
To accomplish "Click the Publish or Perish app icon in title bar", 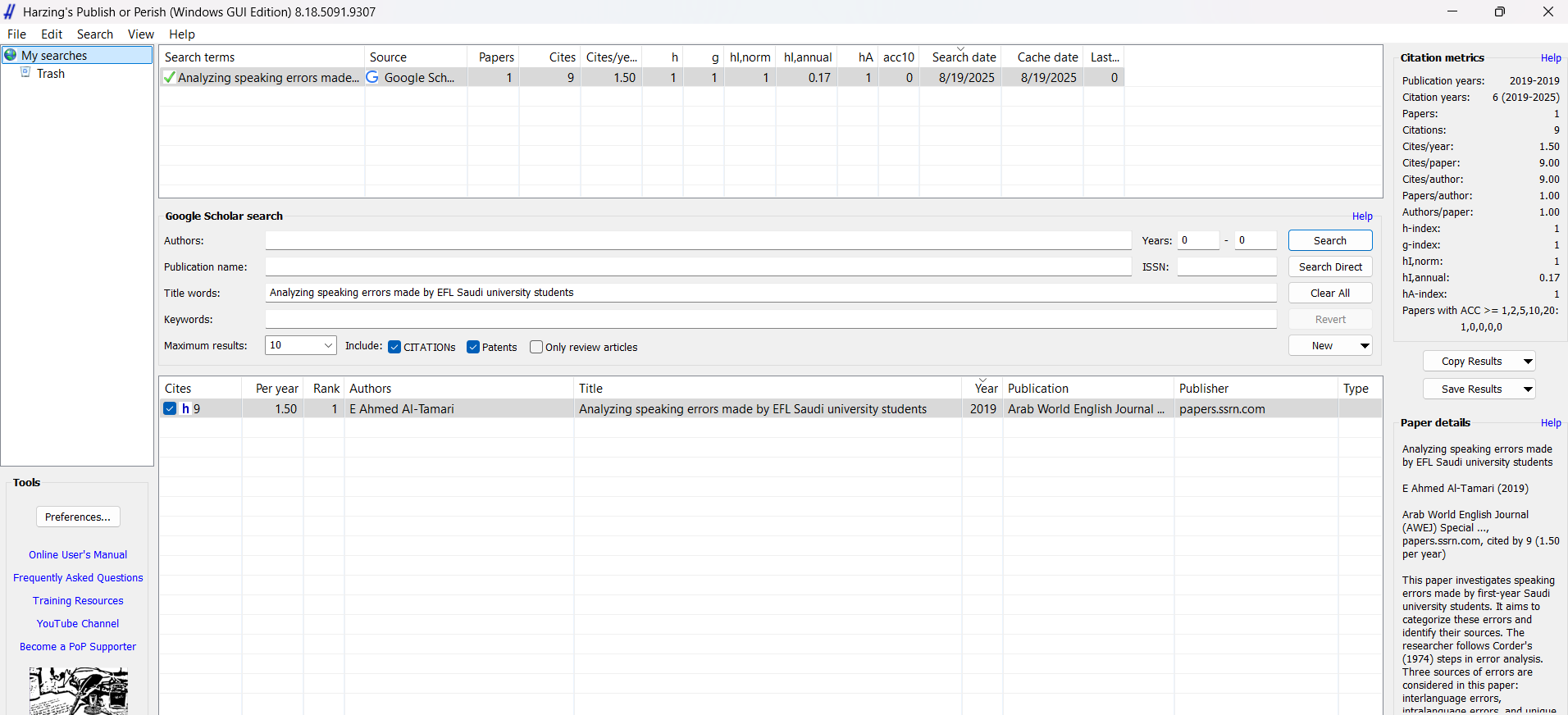I will click(x=10, y=11).
